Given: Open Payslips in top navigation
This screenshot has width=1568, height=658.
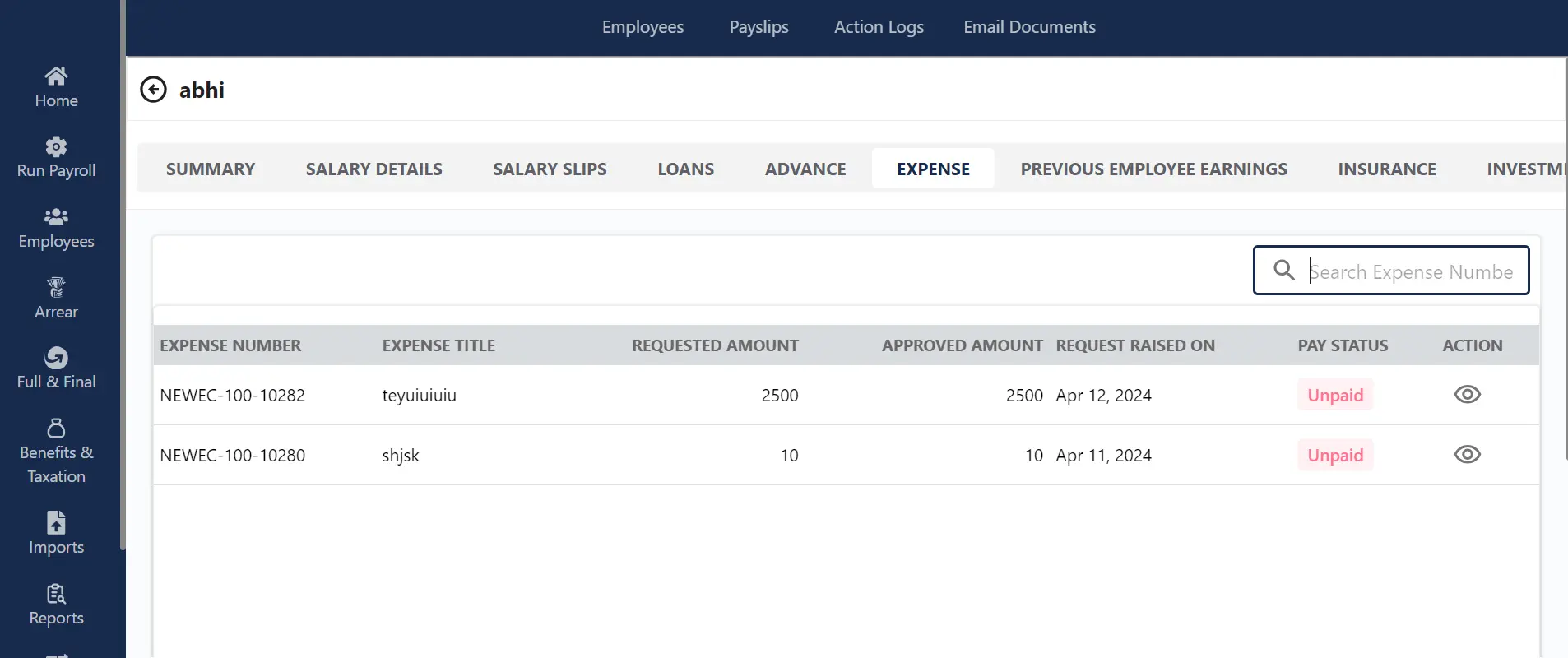Looking at the screenshot, I should (758, 27).
